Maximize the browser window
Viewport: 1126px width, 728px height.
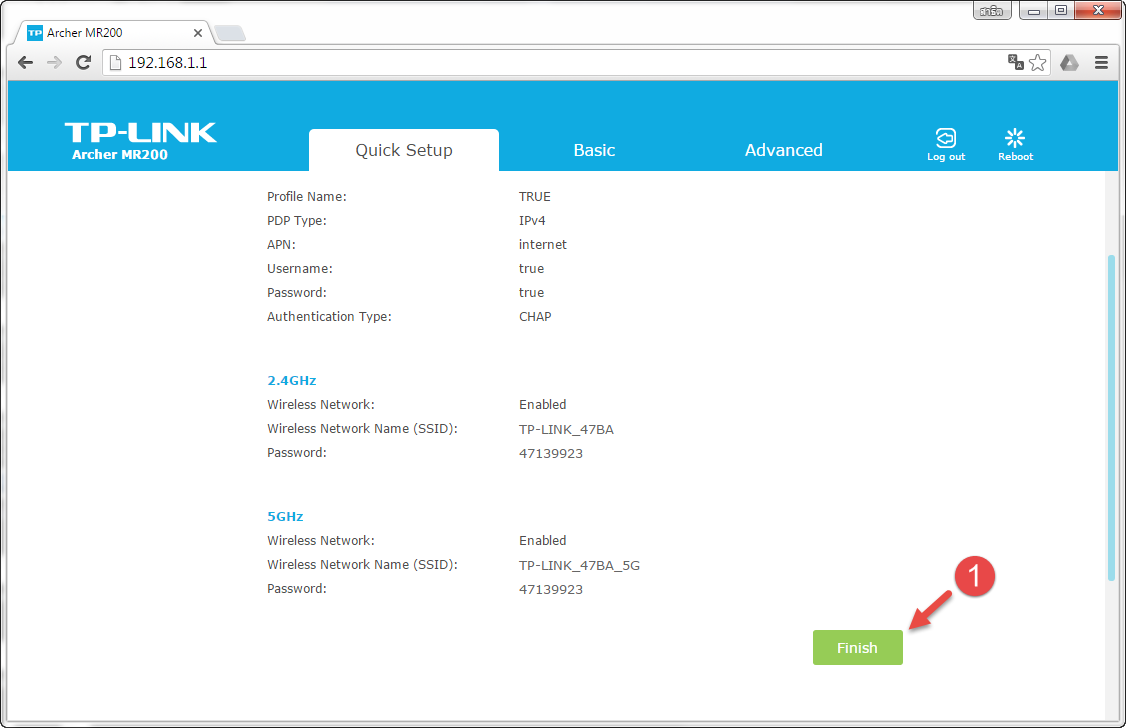(x=1061, y=10)
